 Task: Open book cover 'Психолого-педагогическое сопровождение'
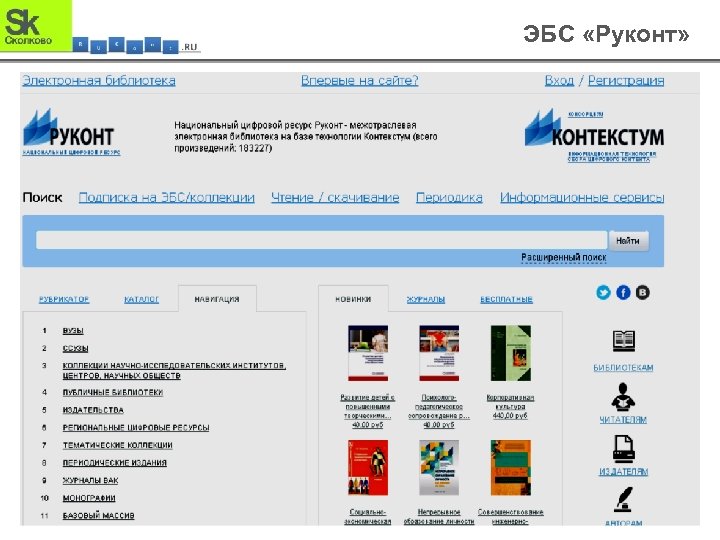click(x=439, y=353)
